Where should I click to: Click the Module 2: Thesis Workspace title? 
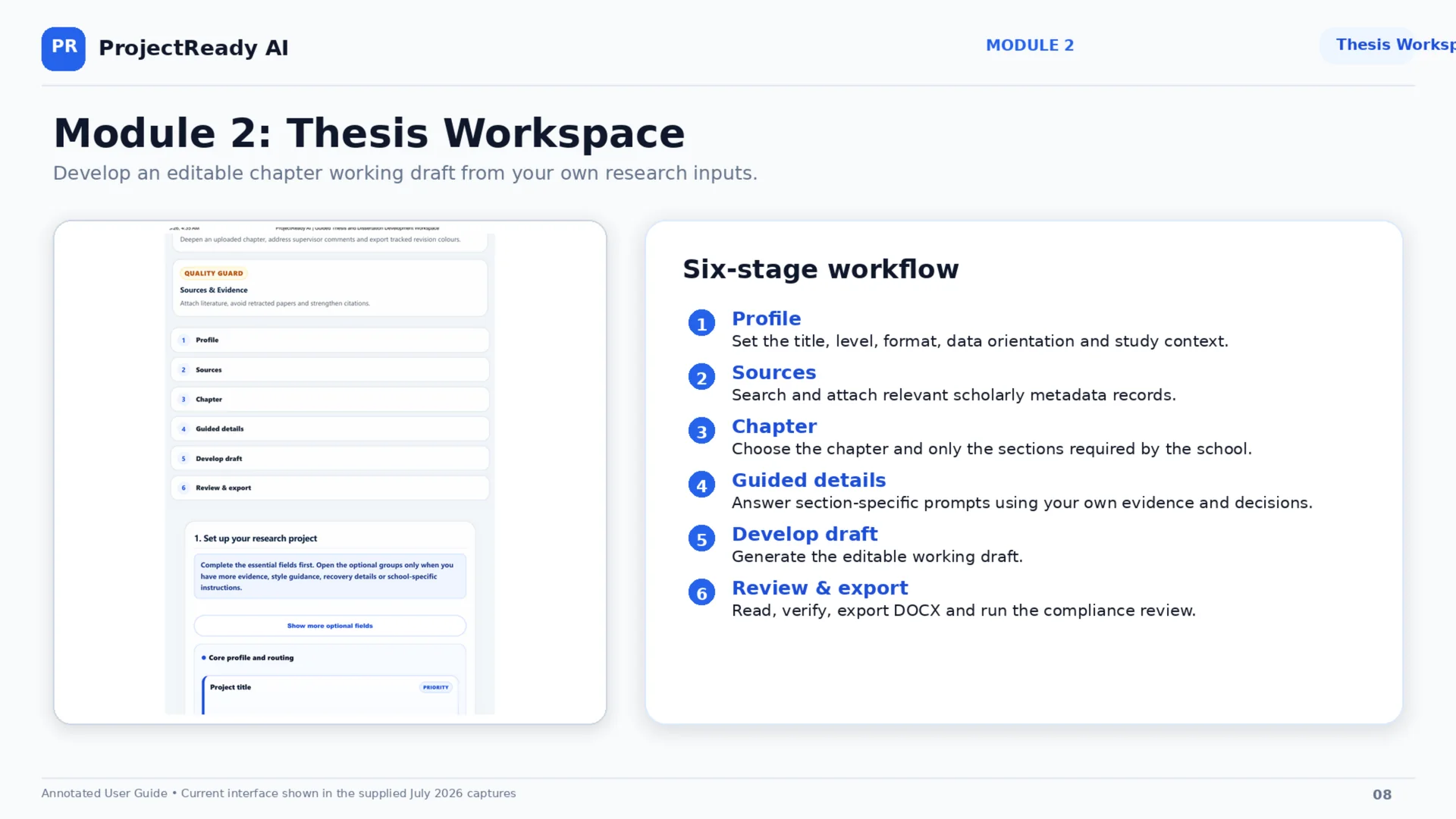(369, 133)
